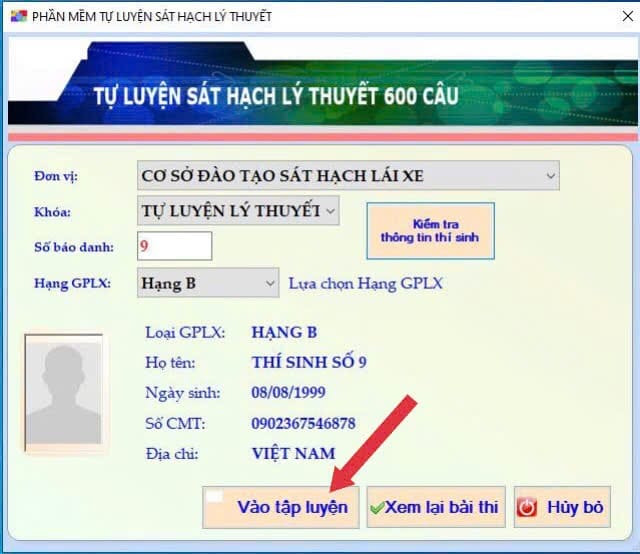Click the Hạng GPLX label
This screenshot has width=640, height=554.
point(72,283)
